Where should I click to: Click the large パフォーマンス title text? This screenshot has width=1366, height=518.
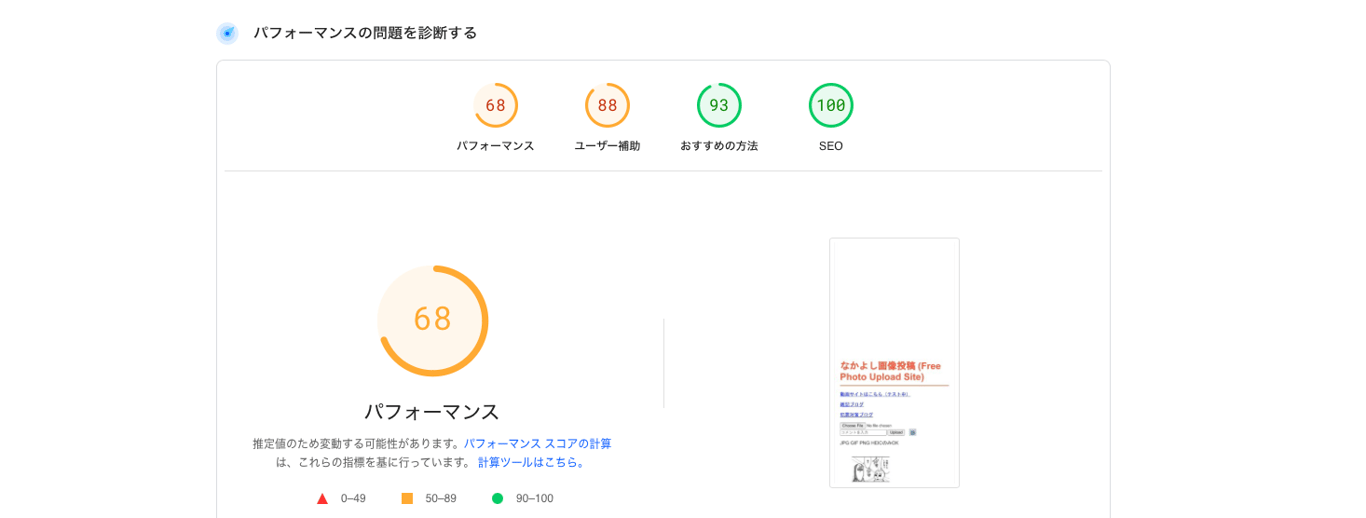[432, 411]
